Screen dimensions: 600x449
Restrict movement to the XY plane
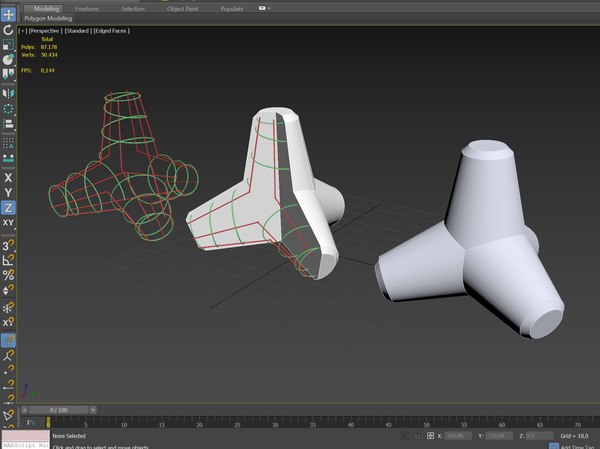pos(8,222)
